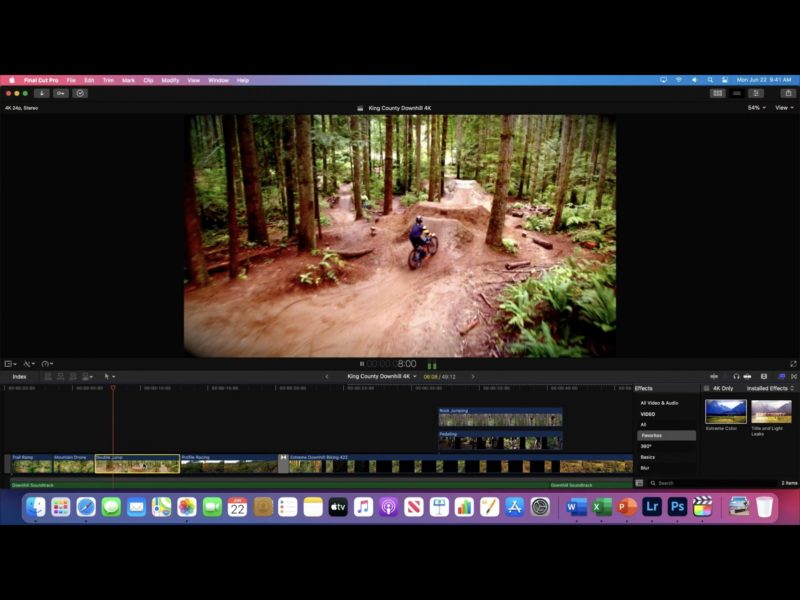
Task: Open the enhancement wand popup menu
Action: click(x=29, y=364)
